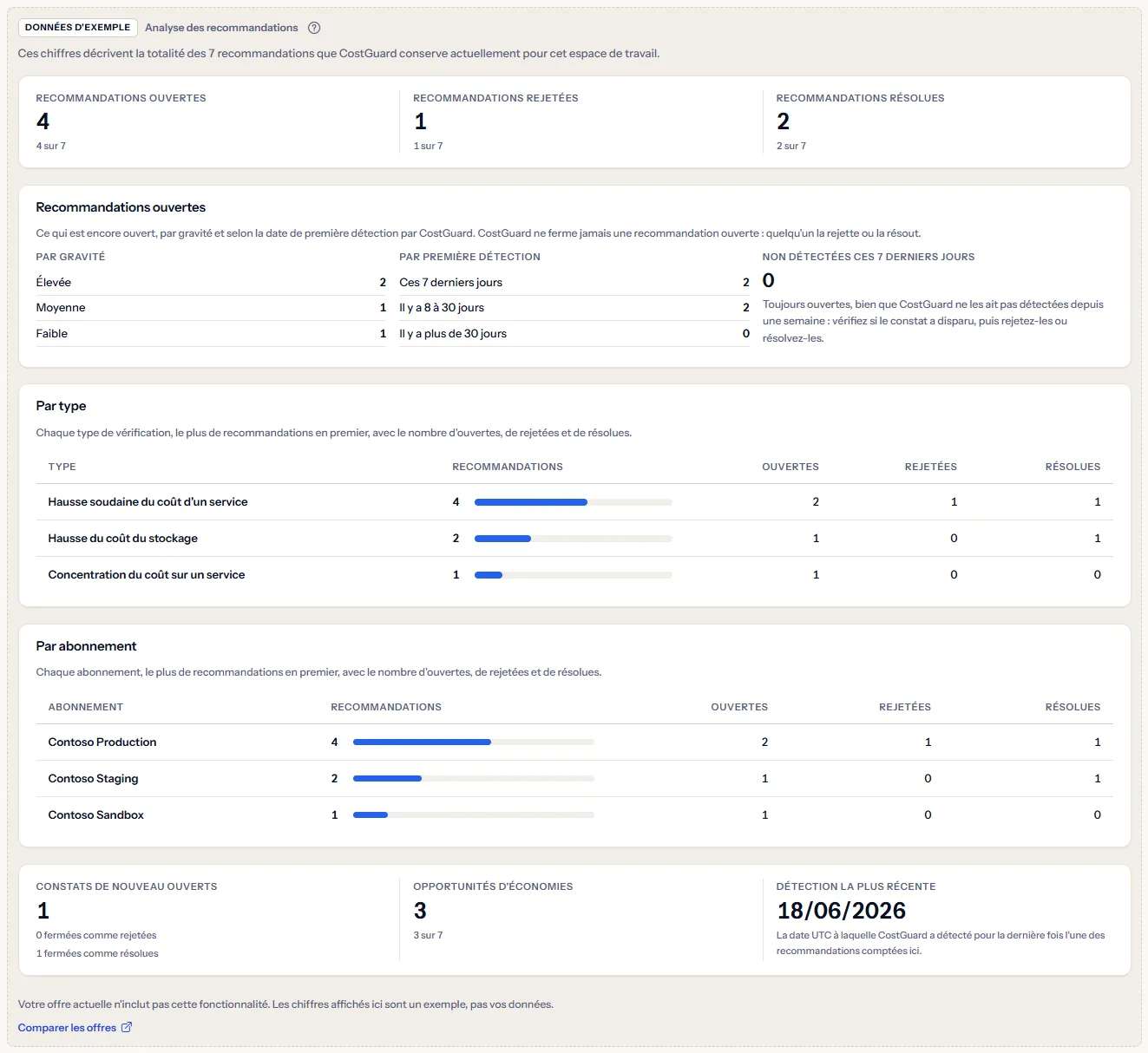Click the "1 fermées comme résolues" line
The image size is (1148, 1053).
point(97,953)
